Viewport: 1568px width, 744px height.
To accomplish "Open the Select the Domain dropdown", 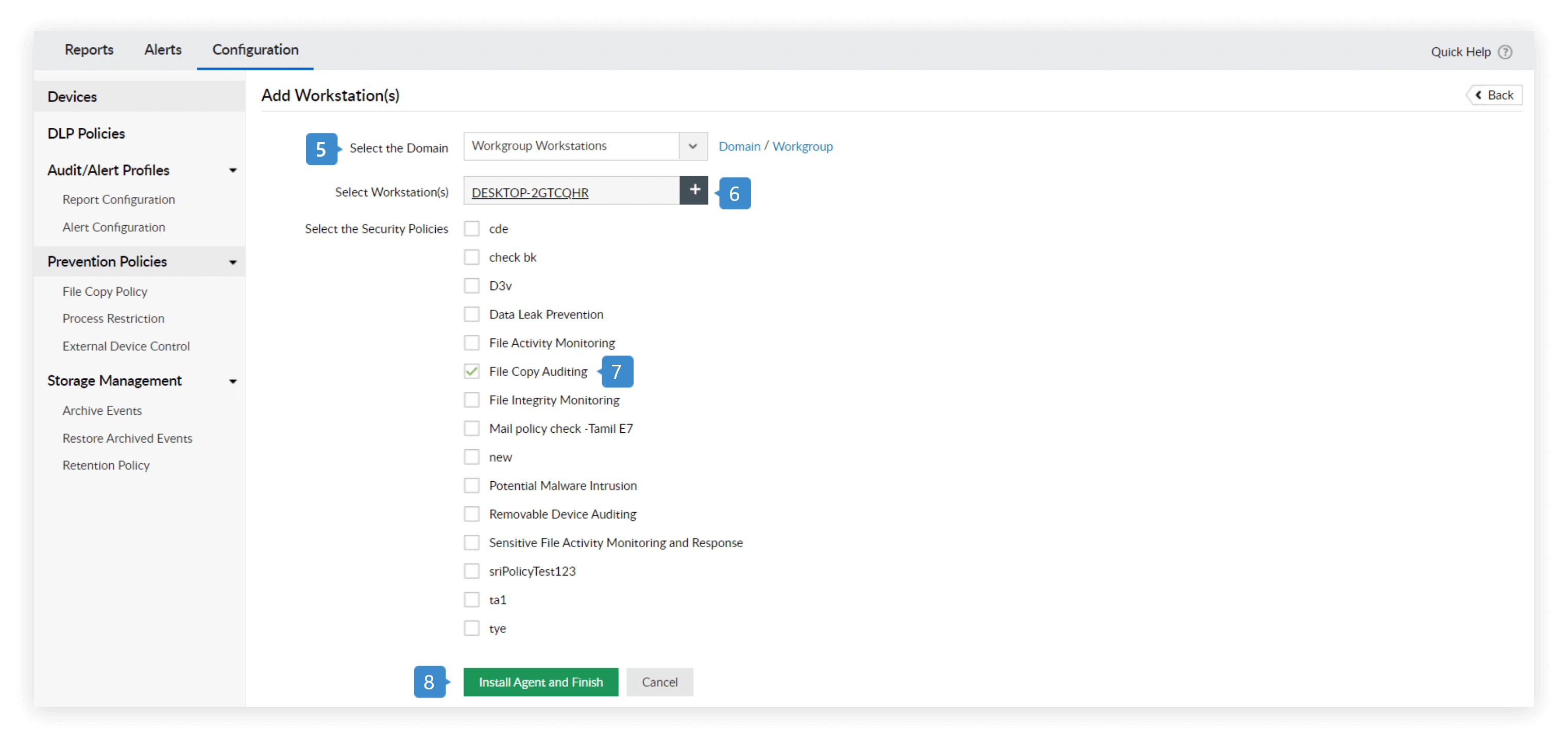I will tap(693, 146).
